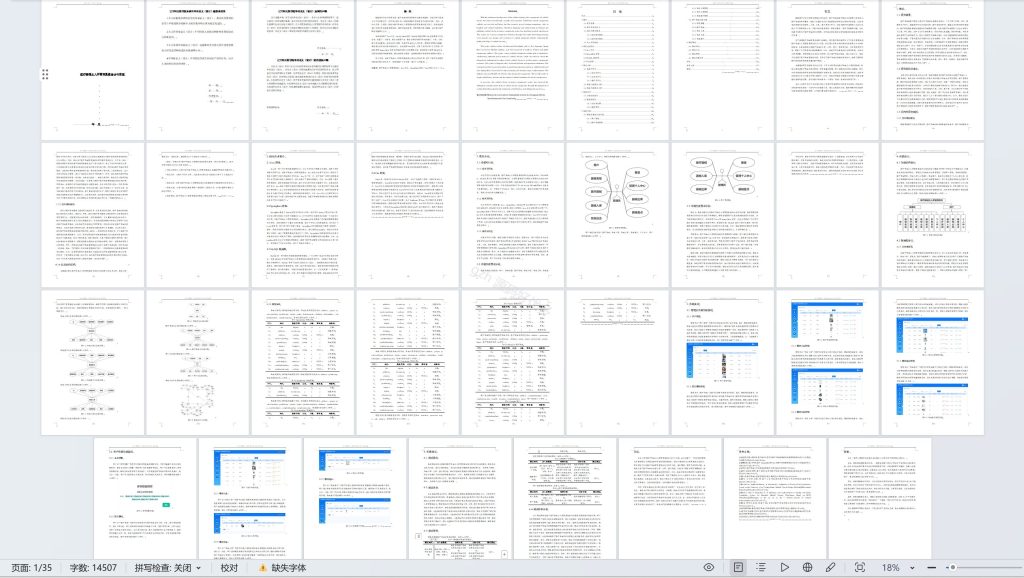Click the 校对 proofreading button
The width and height of the screenshot is (1024, 578).
point(229,567)
